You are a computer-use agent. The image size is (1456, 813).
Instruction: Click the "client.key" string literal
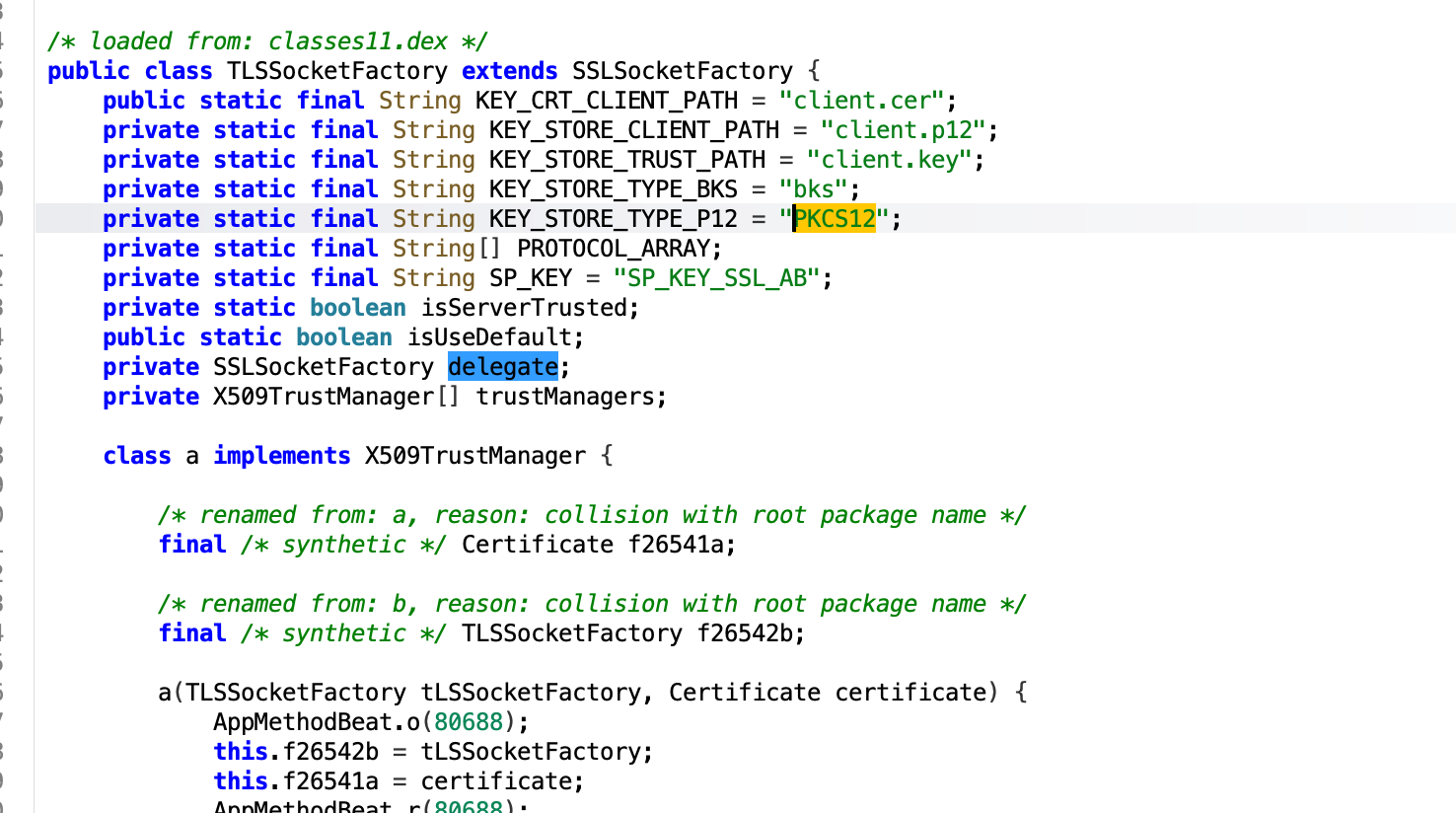point(890,160)
